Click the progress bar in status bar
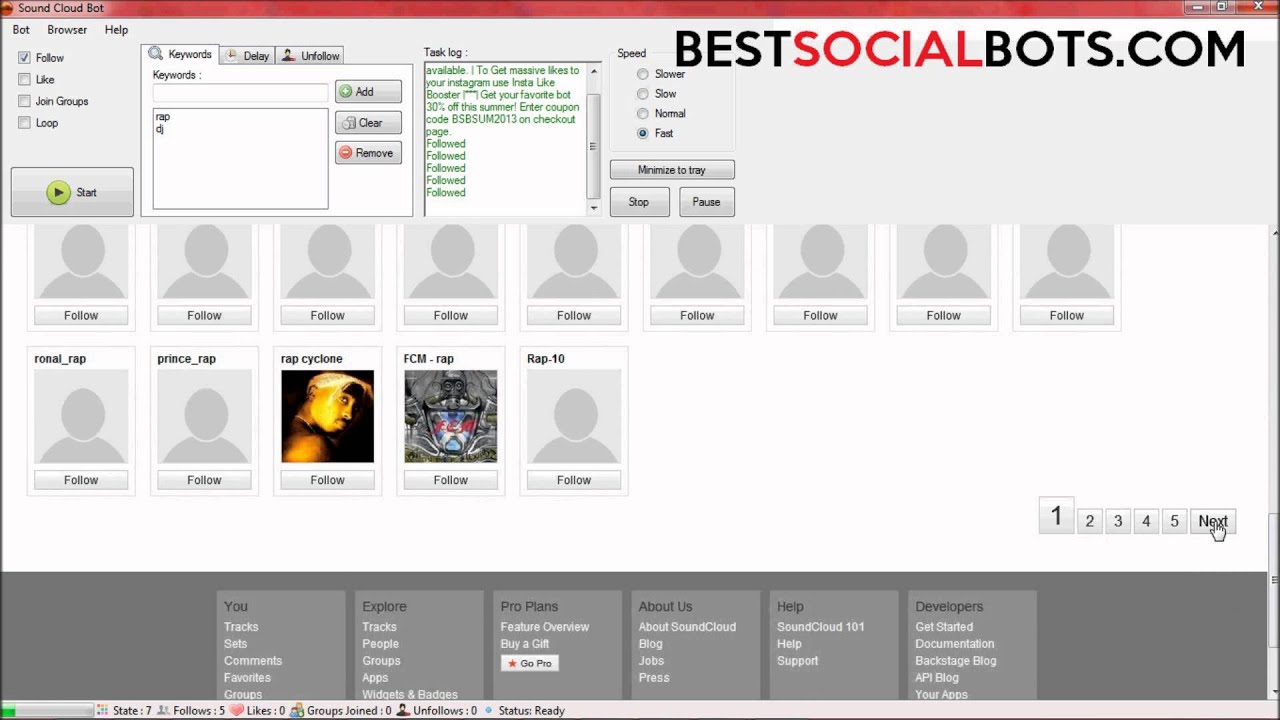The height and width of the screenshot is (720, 1280). tap(47, 711)
